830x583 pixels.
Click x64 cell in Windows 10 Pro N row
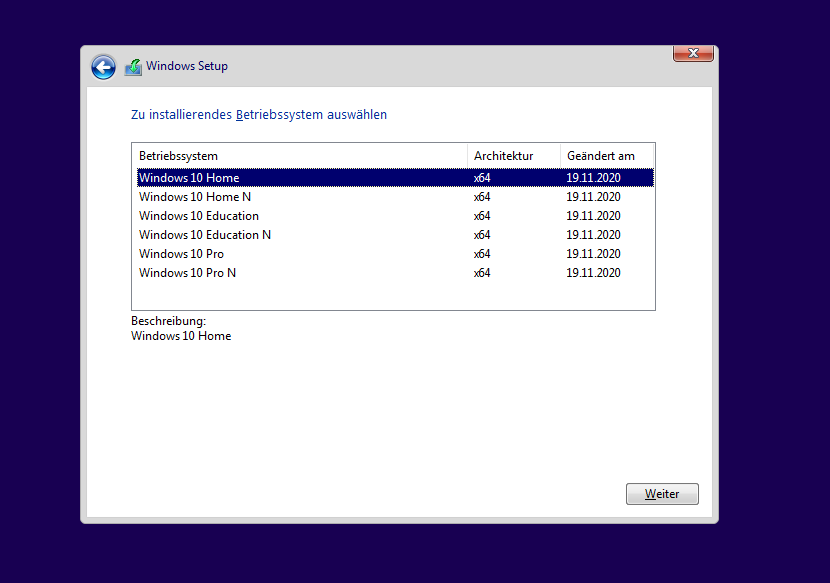click(x=482, y=273)
